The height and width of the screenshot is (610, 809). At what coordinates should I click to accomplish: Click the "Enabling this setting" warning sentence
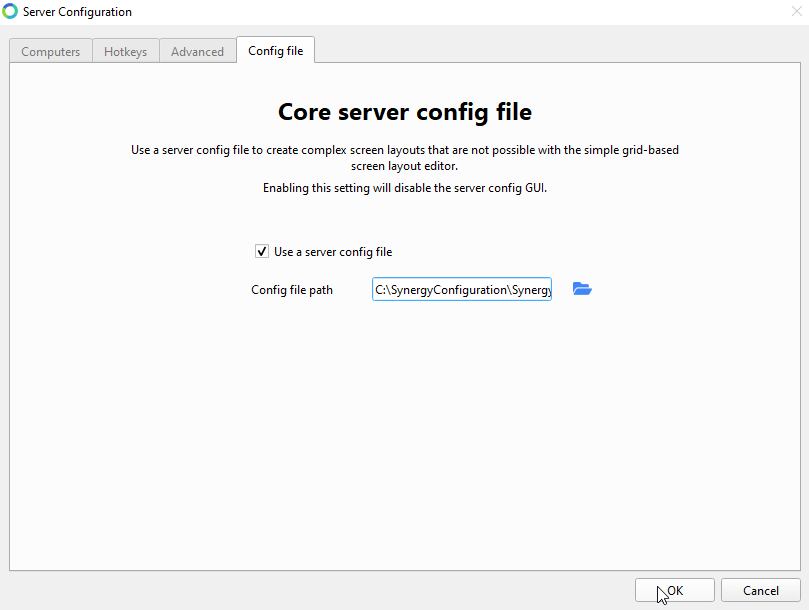pyautogui.click(x=404, y=188)
